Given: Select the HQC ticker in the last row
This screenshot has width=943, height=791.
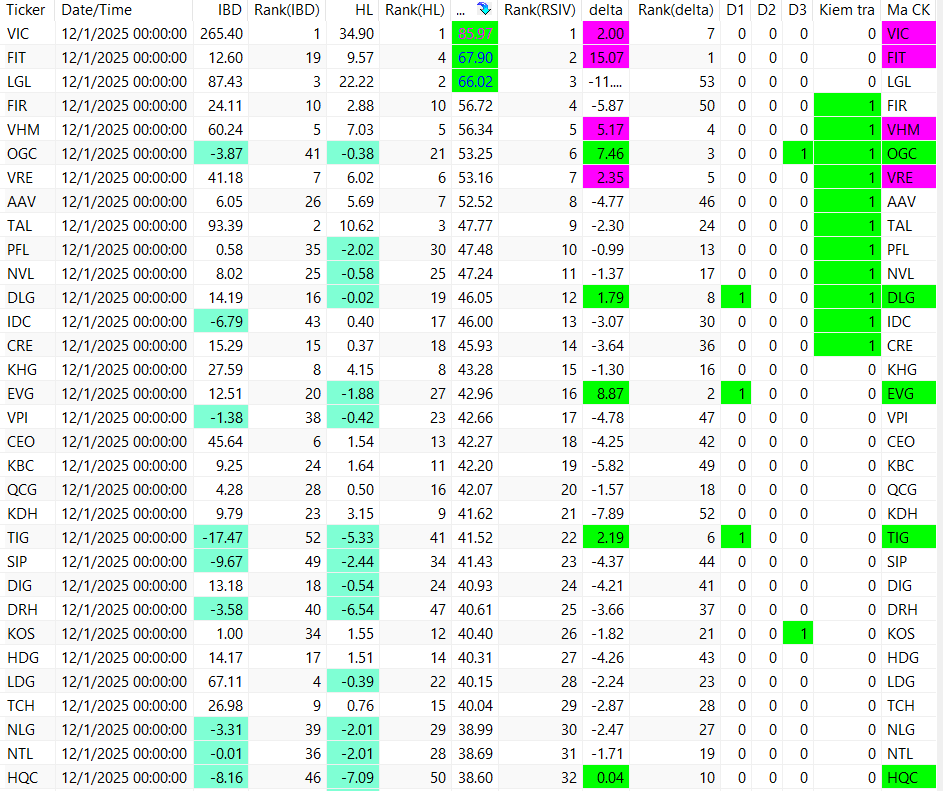Looking at the screenshot, I should point(22,778).
